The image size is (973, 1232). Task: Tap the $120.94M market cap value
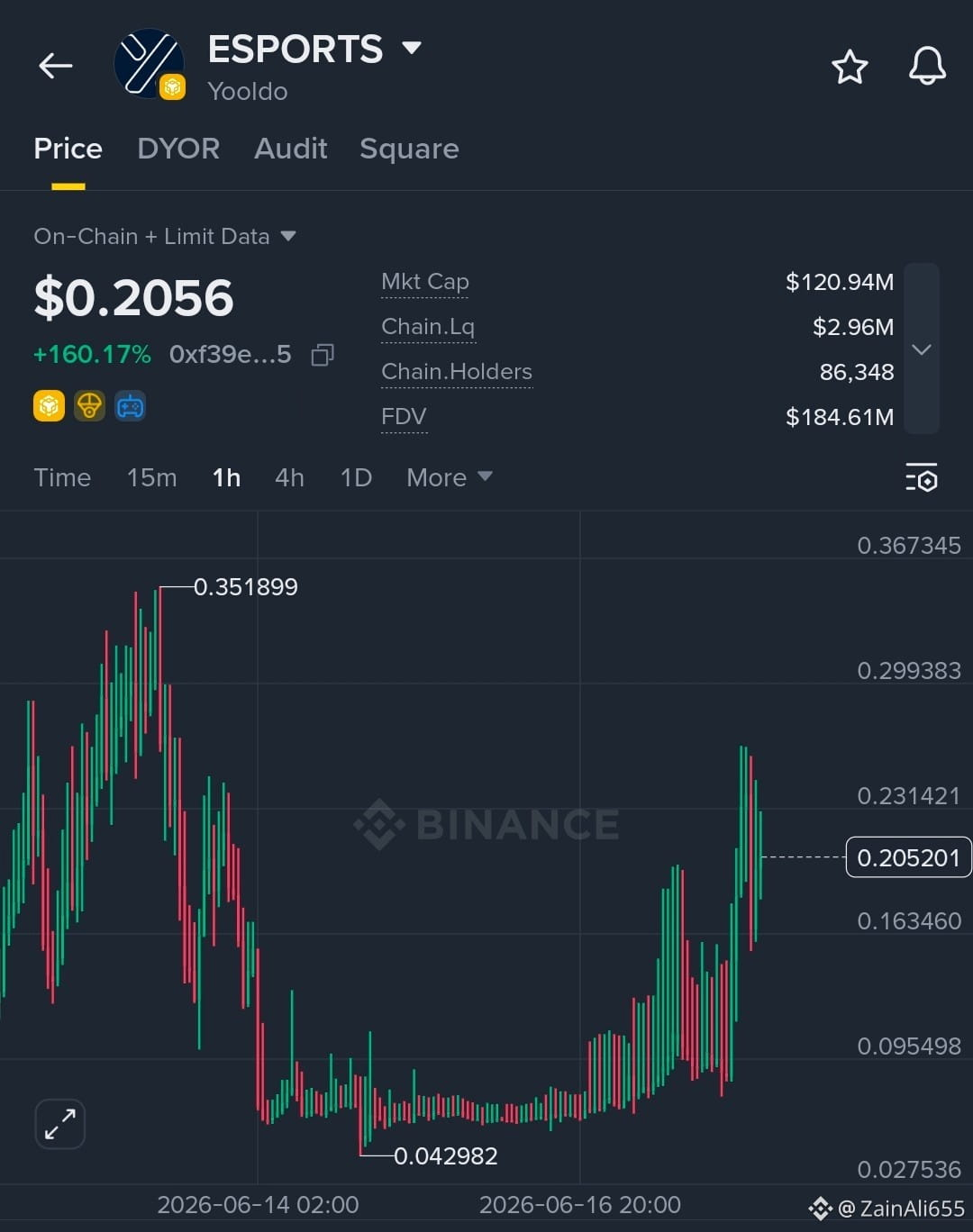point(840,282)
